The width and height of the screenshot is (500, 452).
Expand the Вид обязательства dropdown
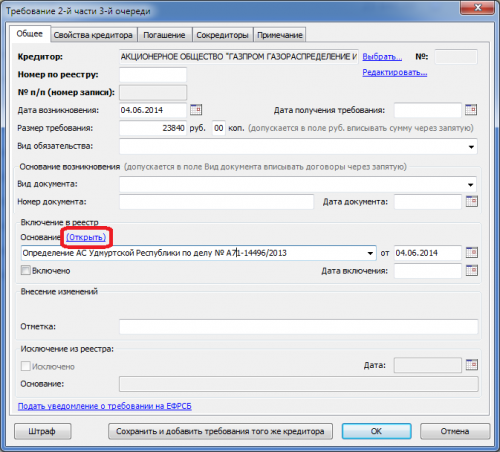(x=471, y=147)
